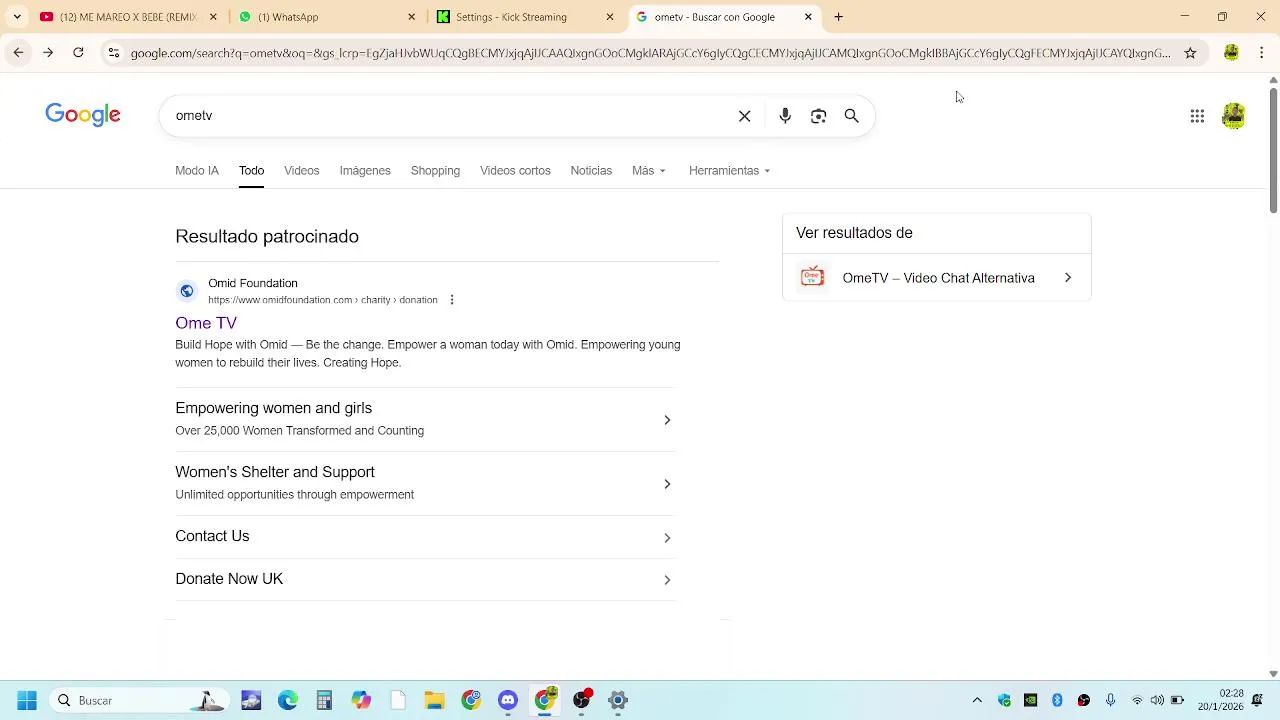Start voice search with microphone icon
Viewport: 1280px width, 720px height.
(785, 116)
